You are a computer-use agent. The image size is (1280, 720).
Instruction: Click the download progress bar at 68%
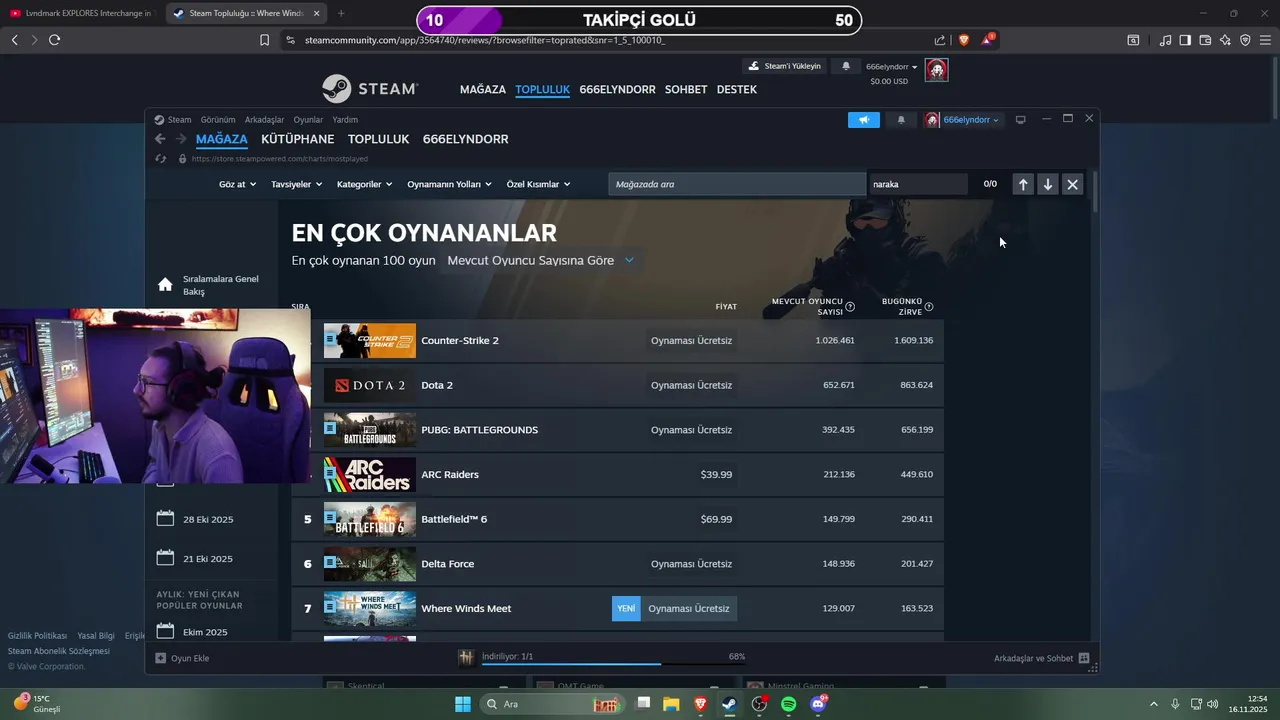(x=613, y=663)
